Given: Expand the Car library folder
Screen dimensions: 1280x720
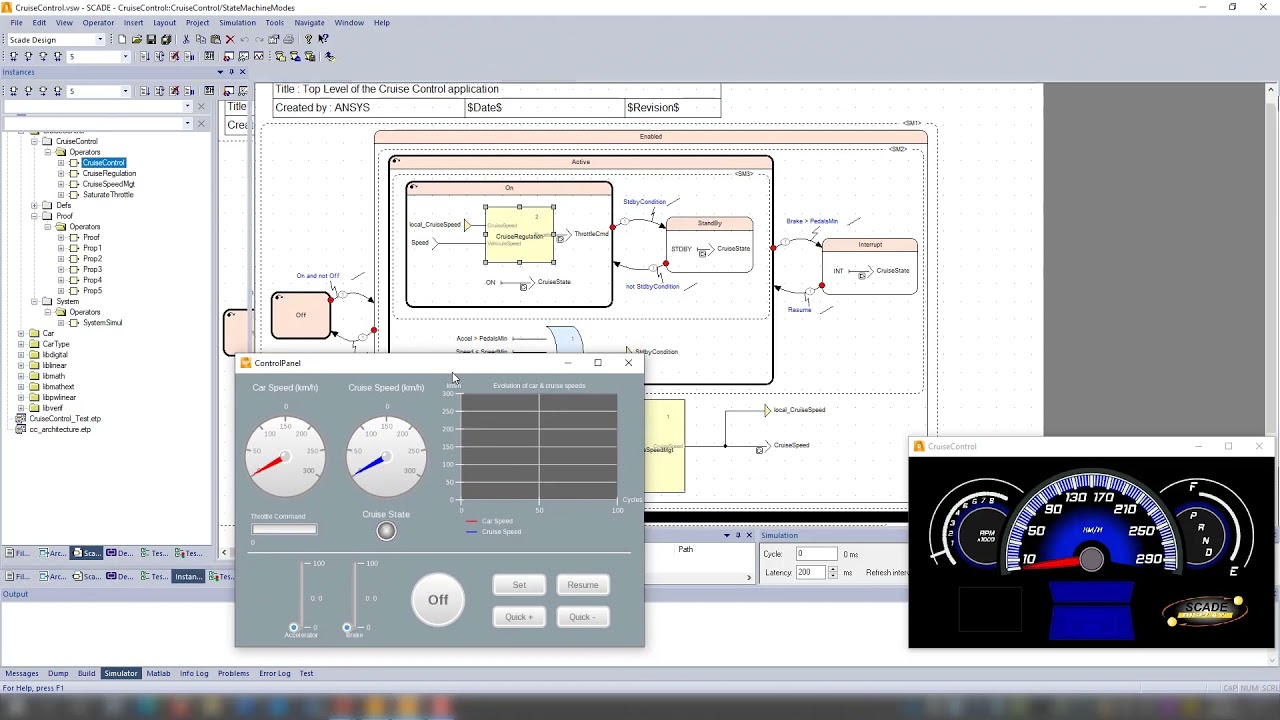Looking at the screenshot, I should (x=21, y=333).
